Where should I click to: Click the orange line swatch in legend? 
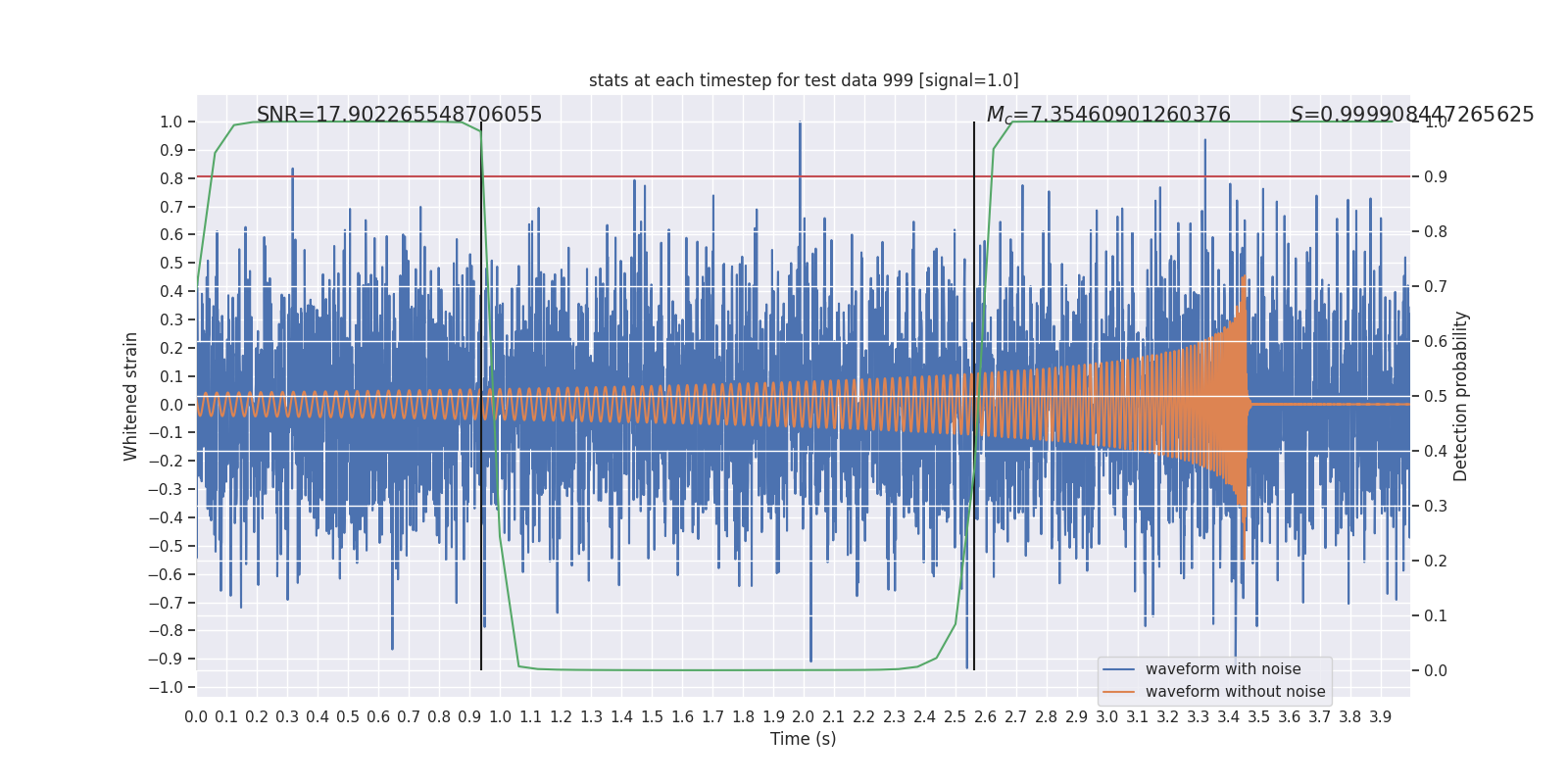(1118, 692)
